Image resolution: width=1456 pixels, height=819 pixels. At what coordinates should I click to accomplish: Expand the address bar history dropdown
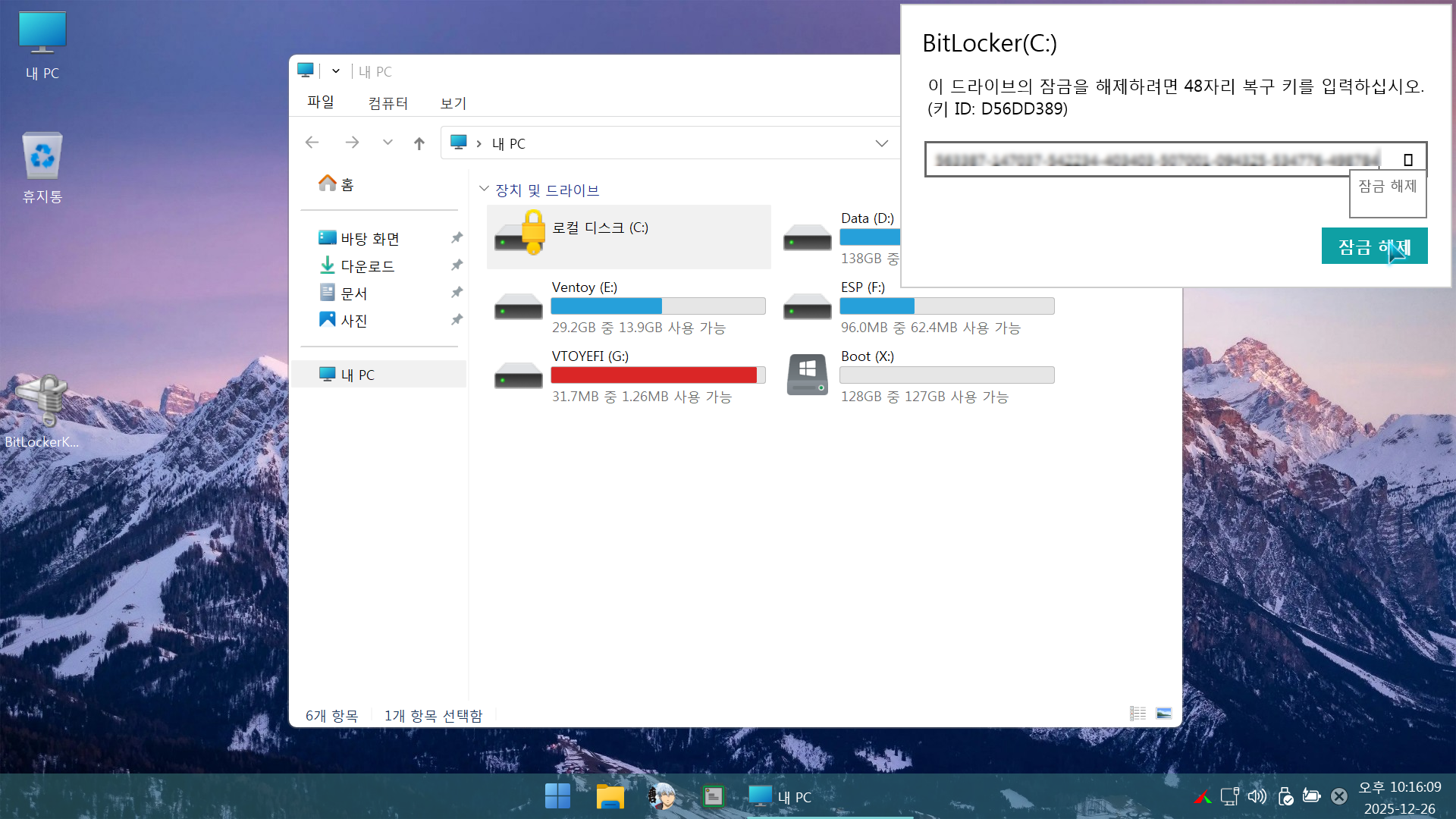click(881, 143)
